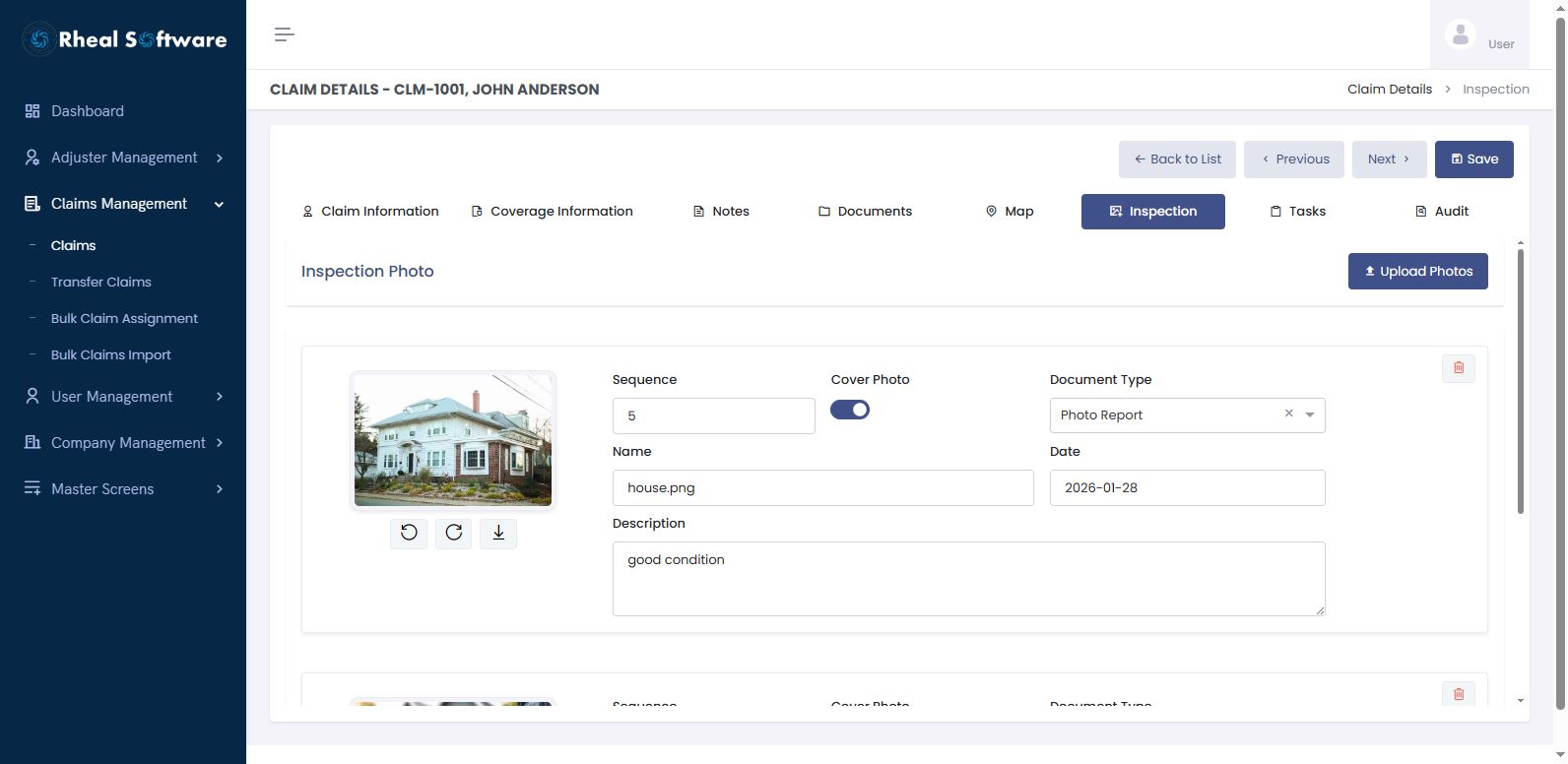
Task: Rotate the house photo counterclockwise
Action: 409,533
